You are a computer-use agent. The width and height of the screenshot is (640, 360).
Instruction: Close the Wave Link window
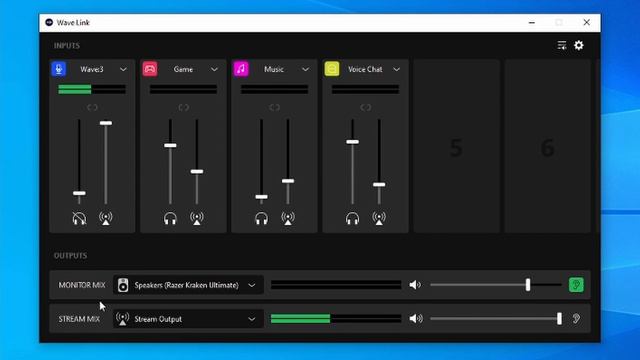tap(587, 22)
